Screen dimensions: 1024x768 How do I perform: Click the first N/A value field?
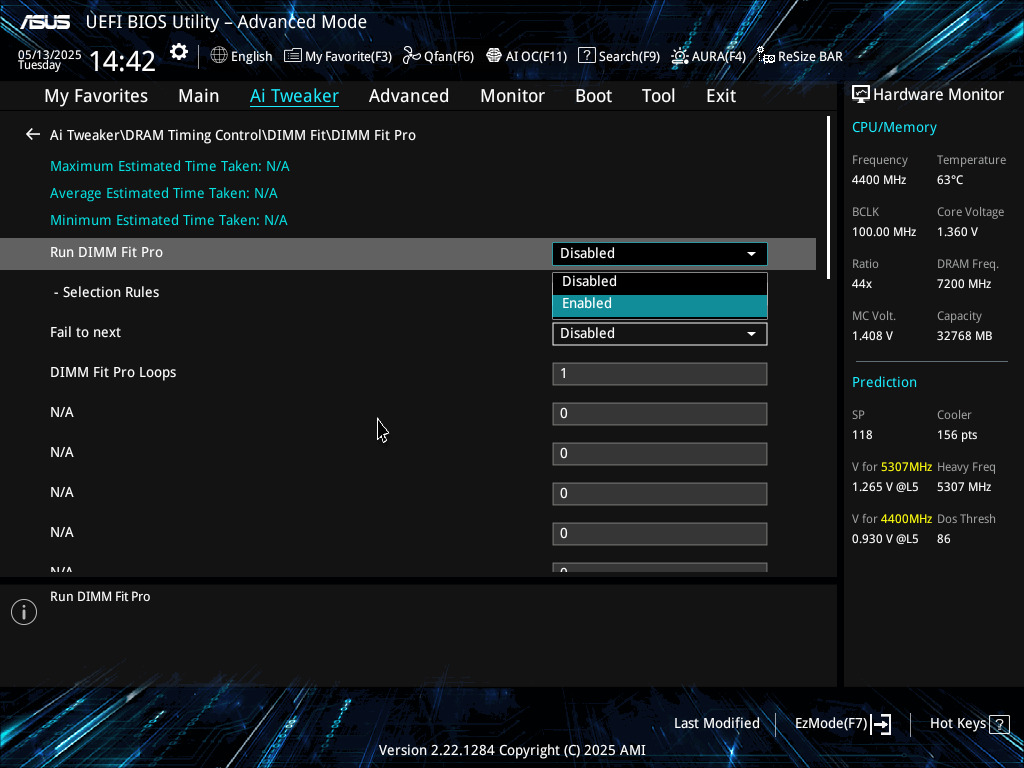tap(660, 413)
